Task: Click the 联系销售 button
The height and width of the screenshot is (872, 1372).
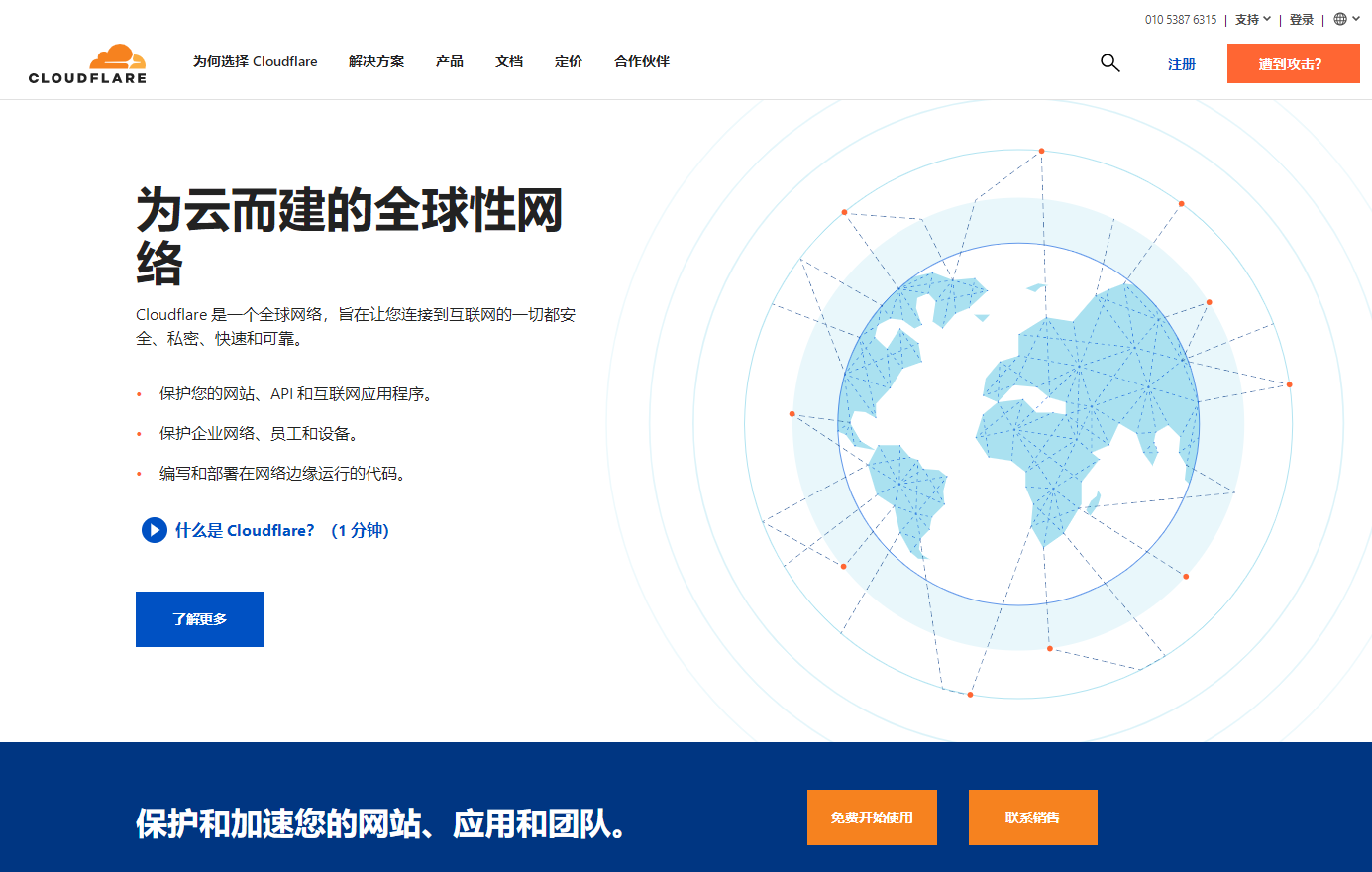Action: [1033, 817]
